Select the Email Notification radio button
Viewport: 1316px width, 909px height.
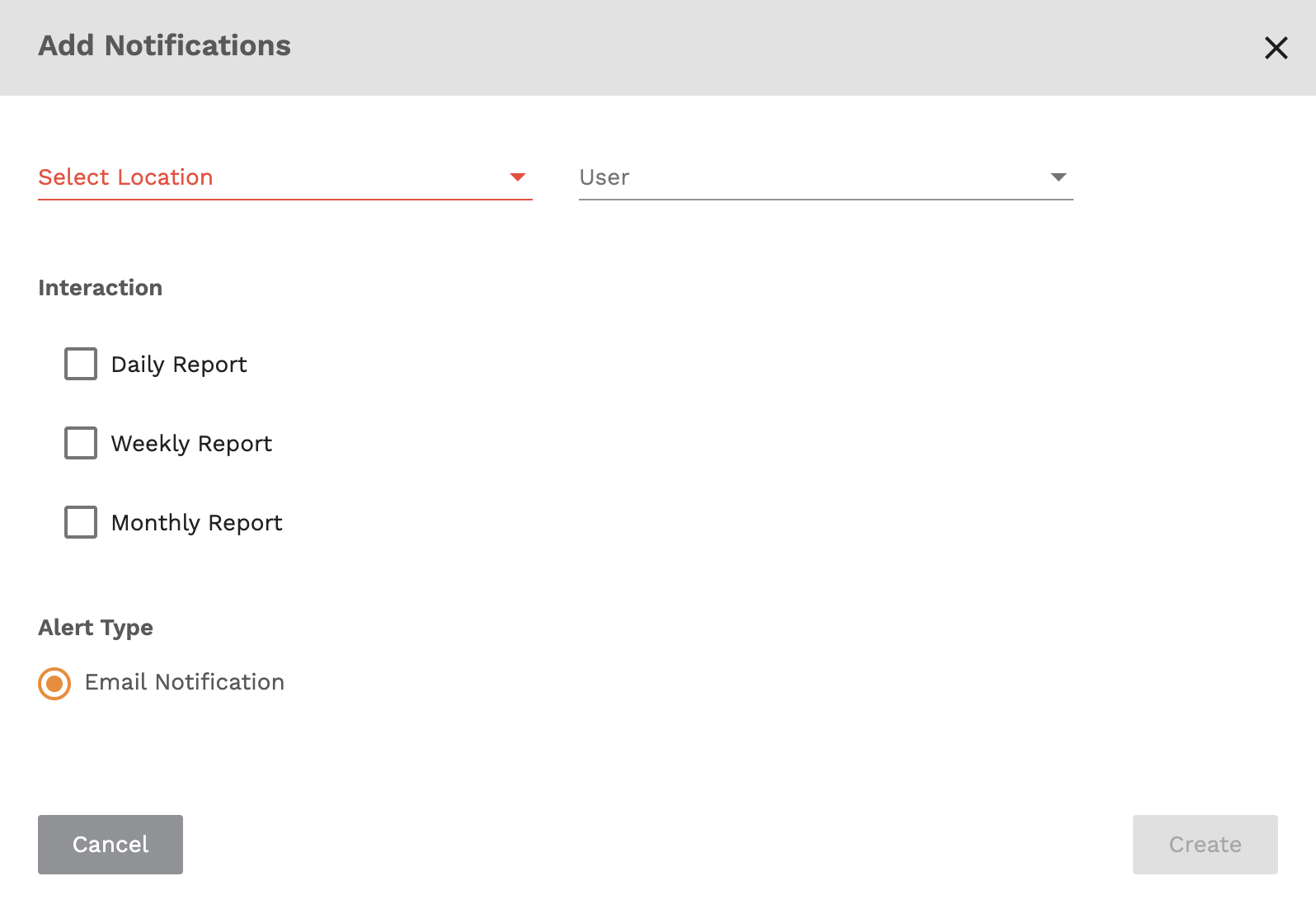coord(54,684)
